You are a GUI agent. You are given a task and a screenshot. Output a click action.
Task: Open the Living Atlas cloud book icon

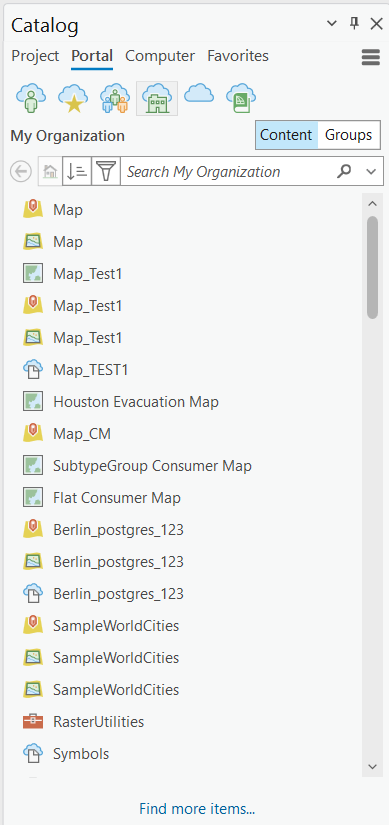[241, 98]
